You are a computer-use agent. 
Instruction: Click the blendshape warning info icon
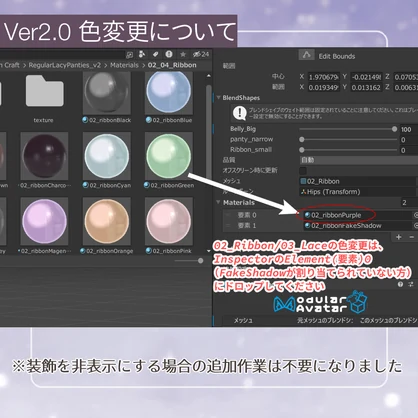tap(239, 113)
